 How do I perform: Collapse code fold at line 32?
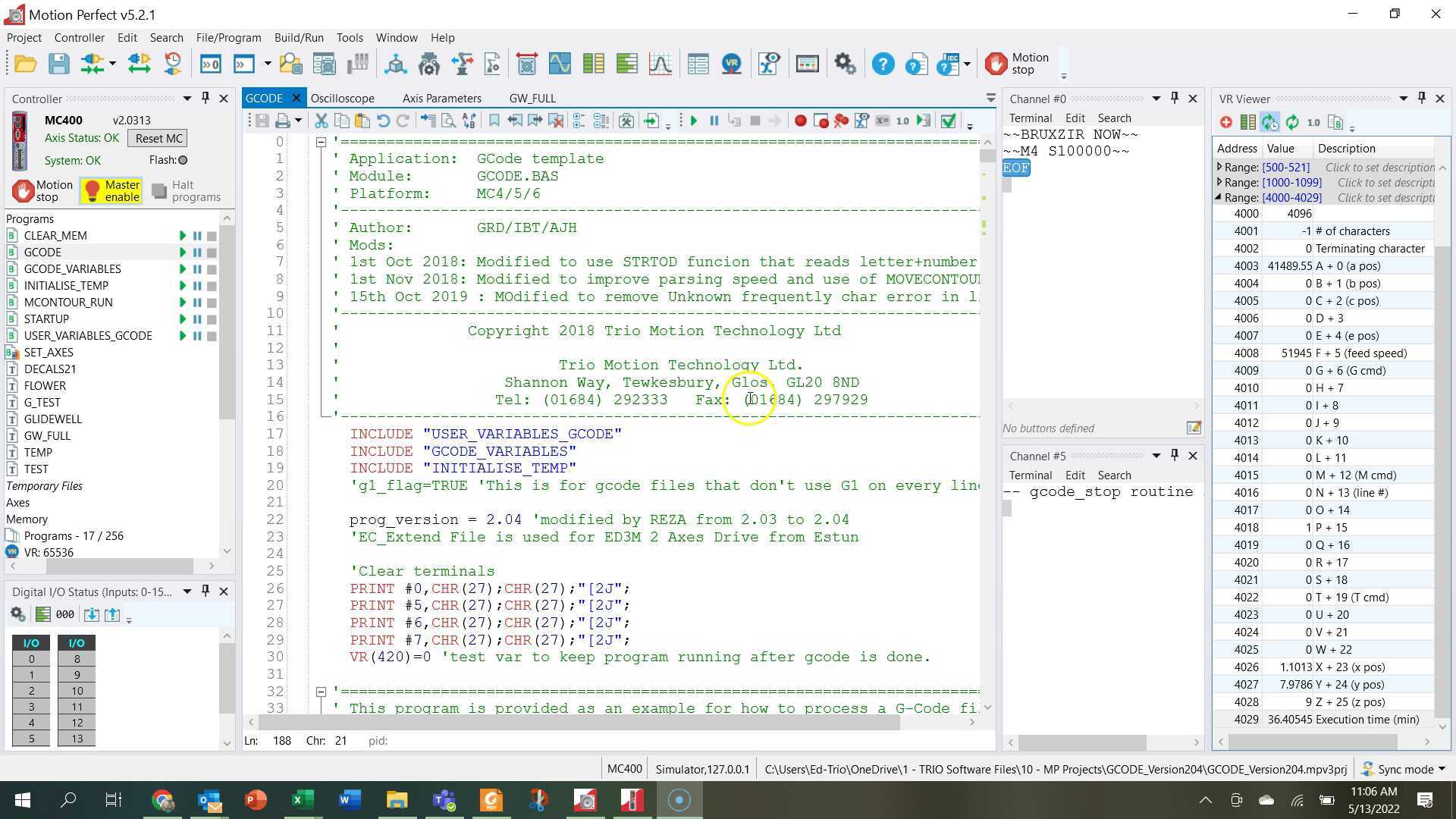pos(321,692)
